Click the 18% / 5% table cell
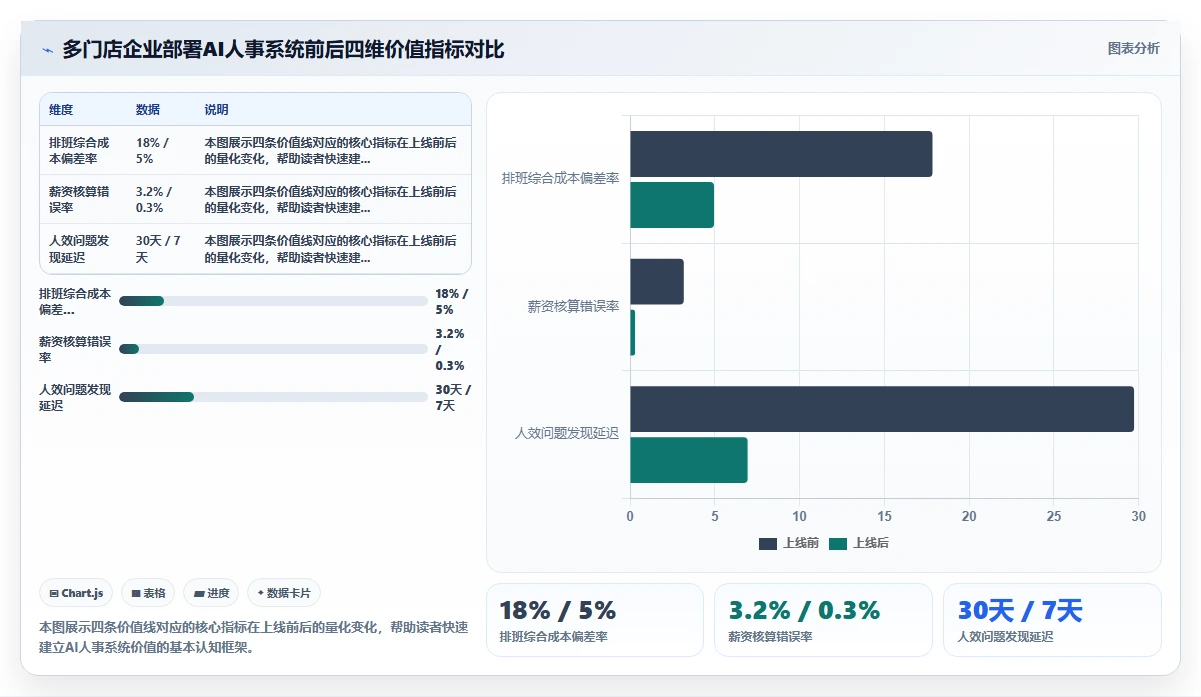1201x697 pixels. (152, 151)
